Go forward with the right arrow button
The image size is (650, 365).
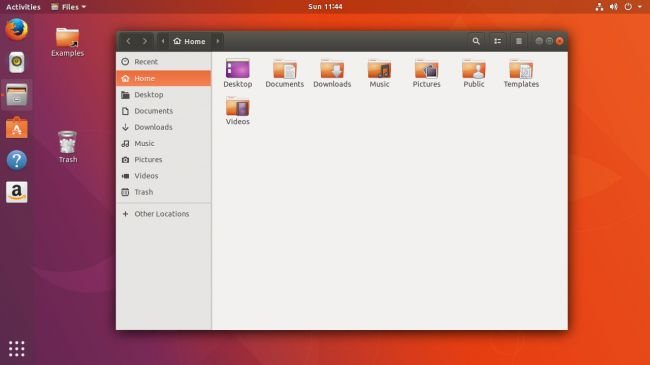(145, 41)
